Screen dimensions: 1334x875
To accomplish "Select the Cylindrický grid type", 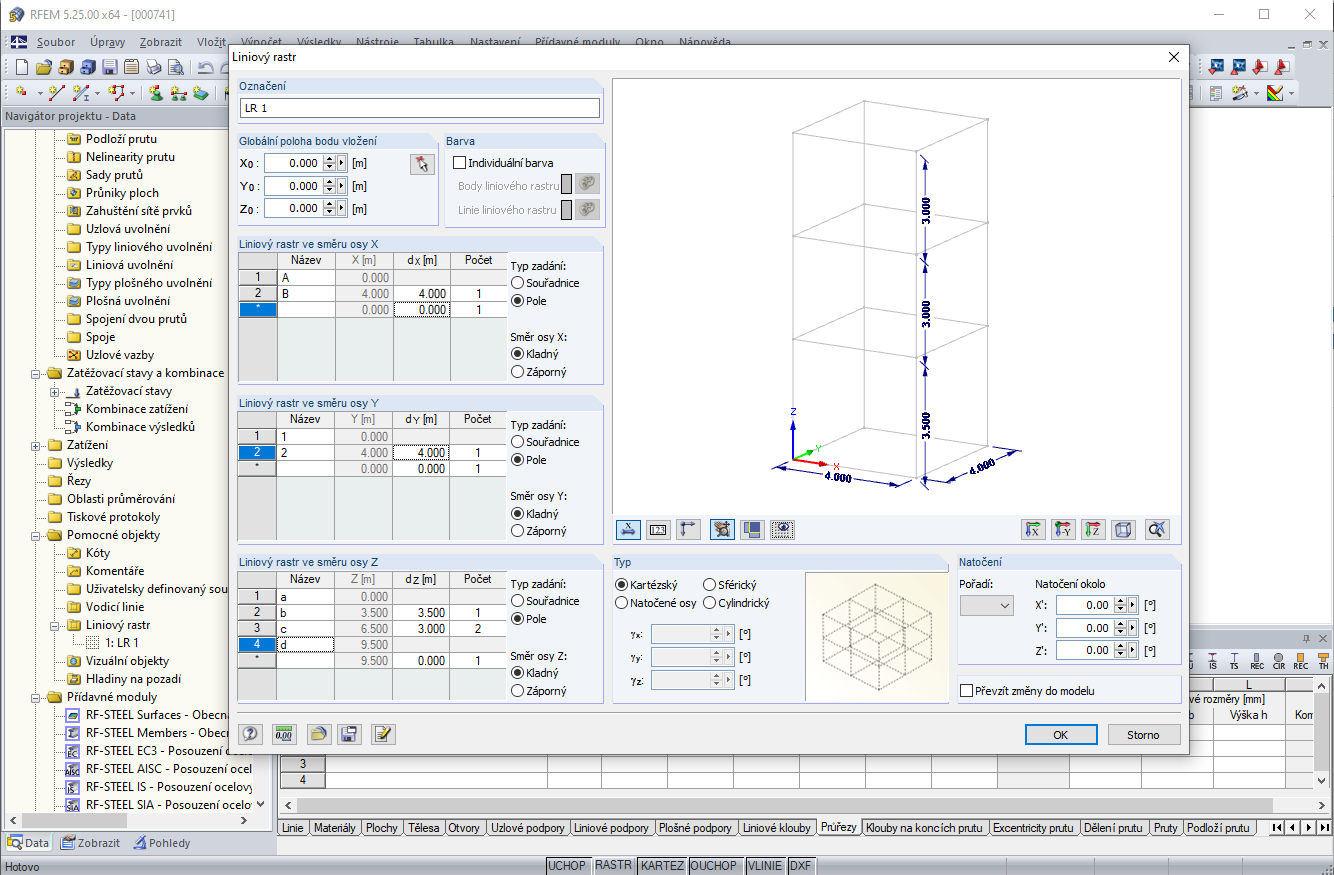I will tap(709, 603).
